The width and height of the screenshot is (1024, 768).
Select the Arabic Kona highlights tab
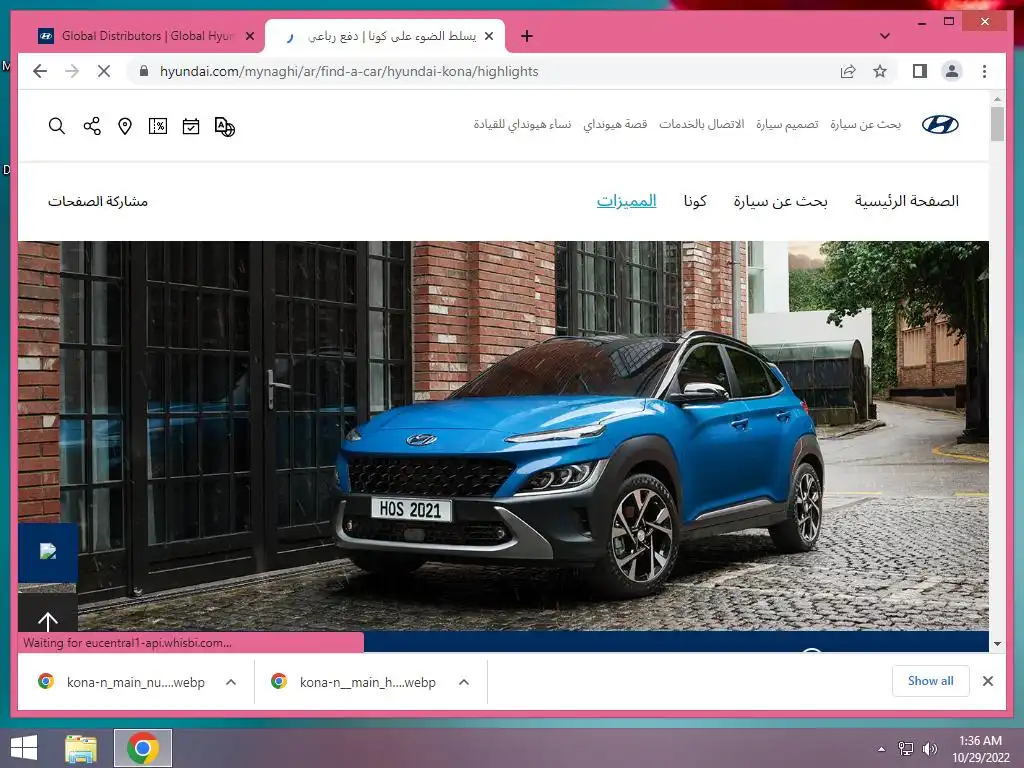385,36
